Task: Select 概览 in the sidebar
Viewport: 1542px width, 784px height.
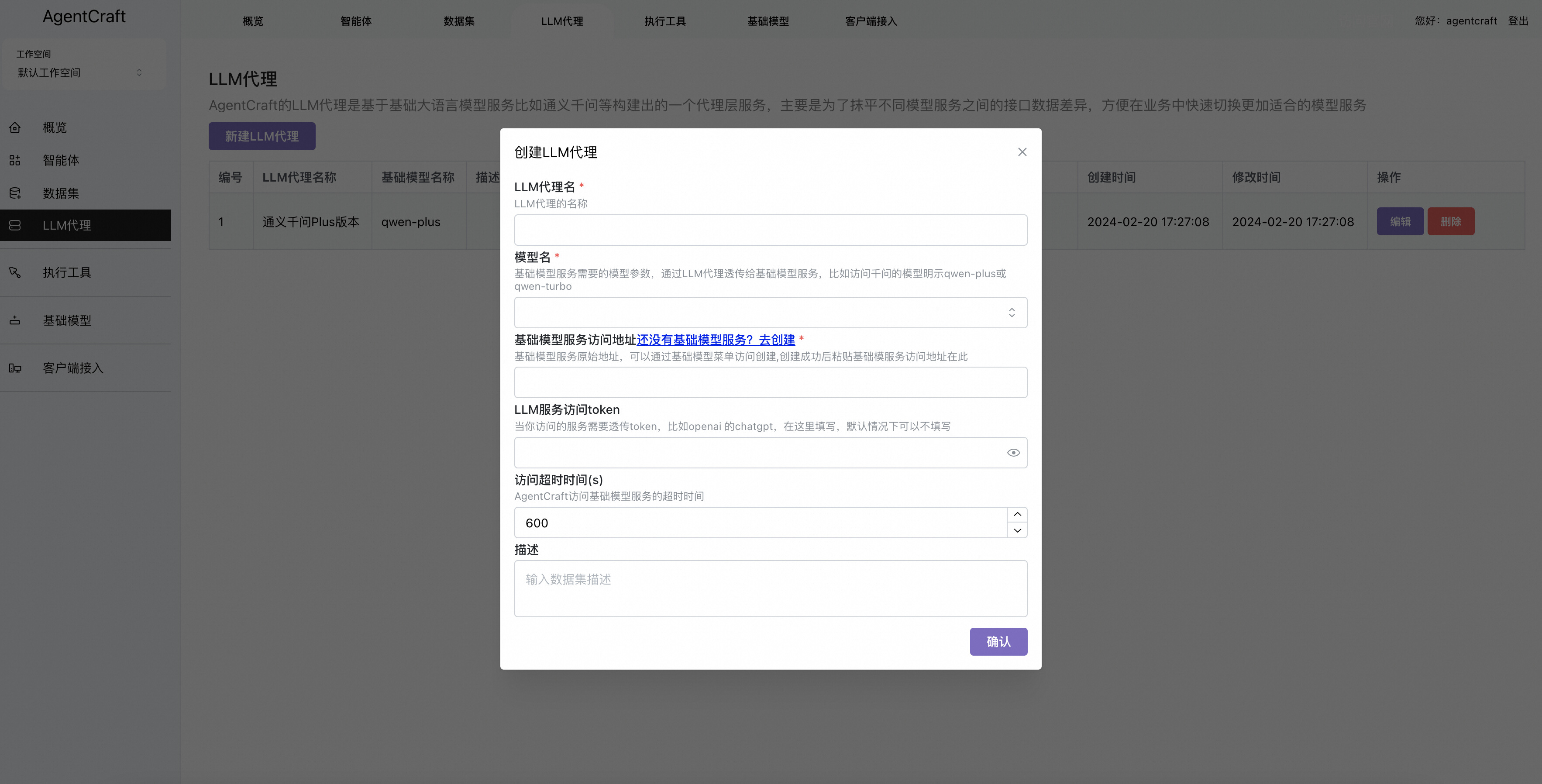Action: [86, 127]
